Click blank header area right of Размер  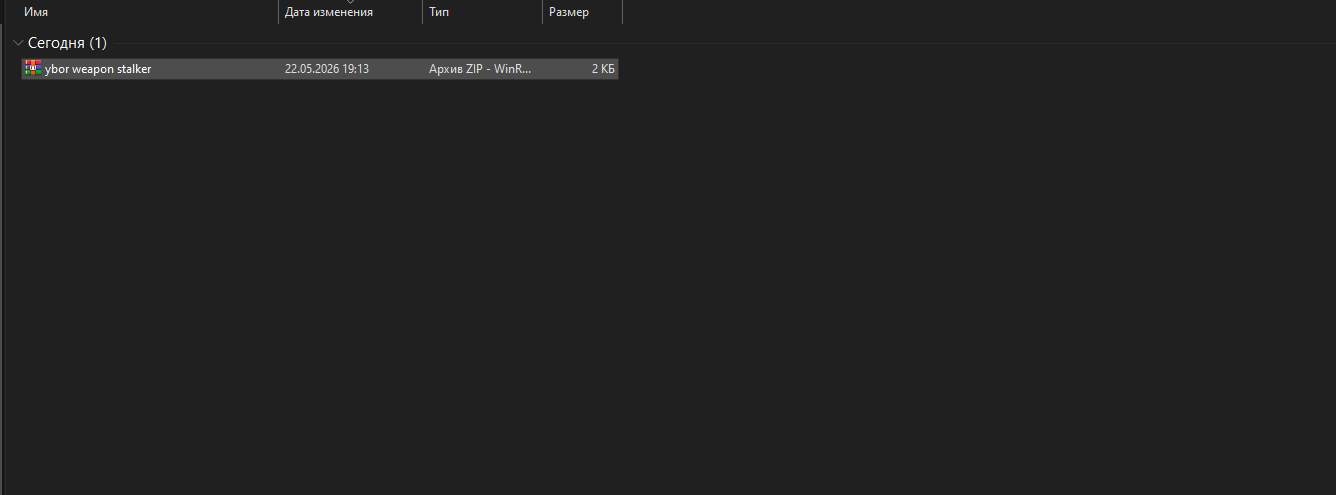pos(978,12)
